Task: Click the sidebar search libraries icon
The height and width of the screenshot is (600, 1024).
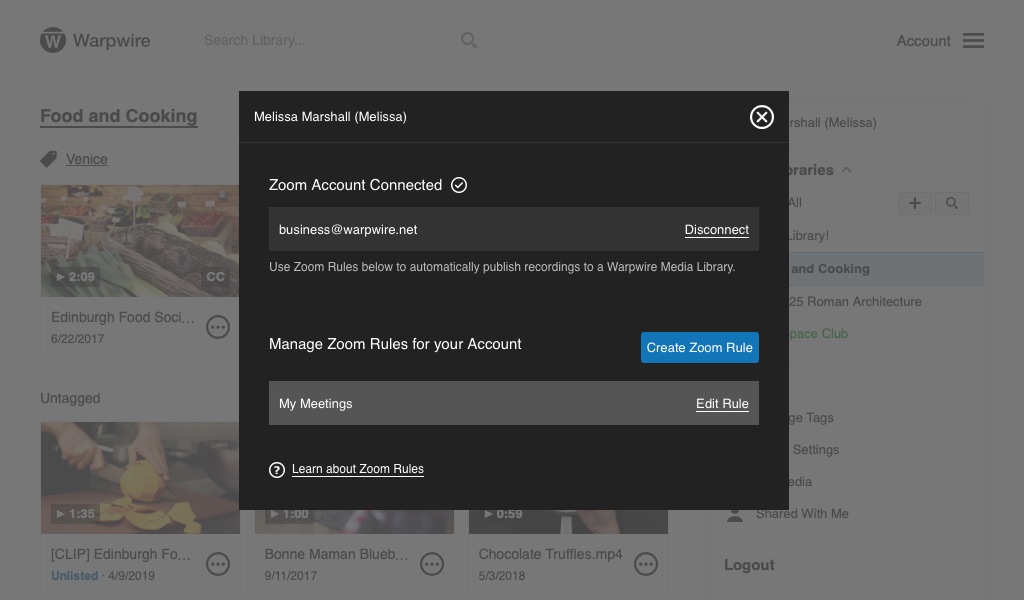Action: point(952,203)
